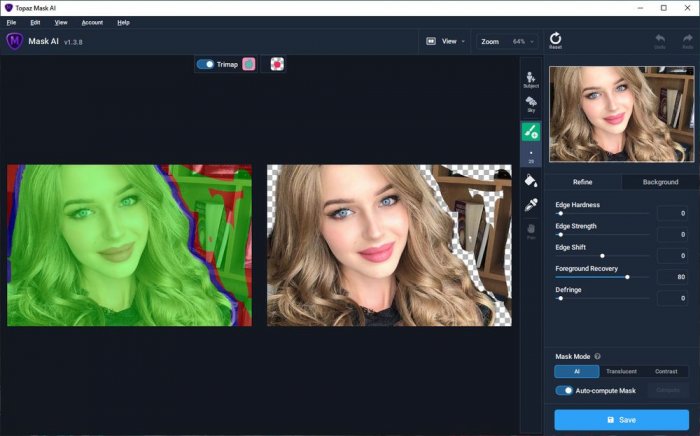
Task: Pick the eyedropper color tool
Action: [530, 205]
